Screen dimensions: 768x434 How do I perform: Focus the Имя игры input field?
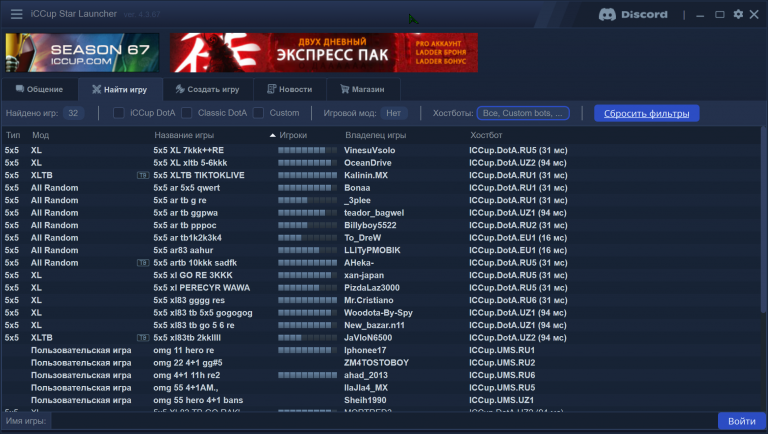(x=384, y=421)
